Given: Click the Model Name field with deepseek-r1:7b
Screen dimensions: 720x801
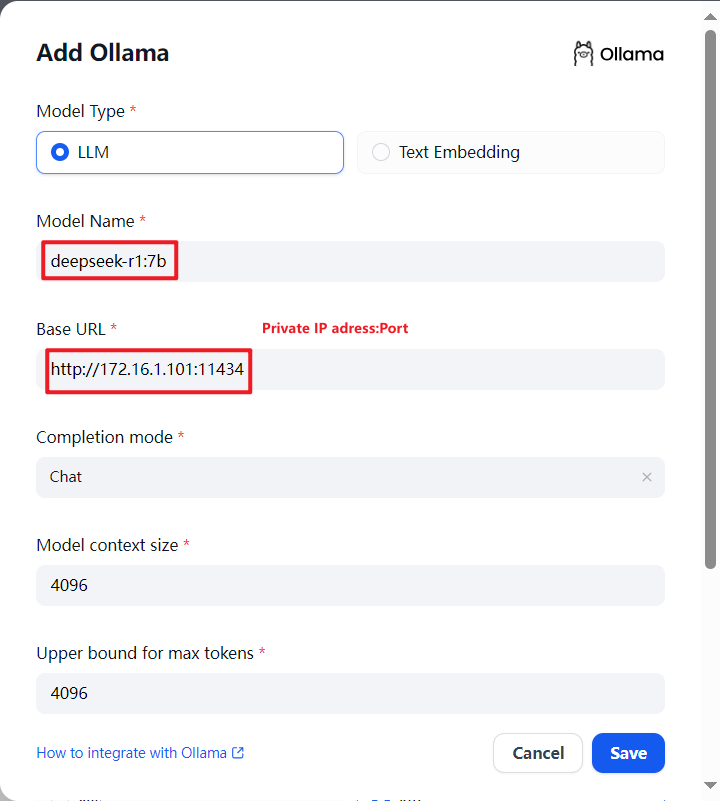Looking at the screenshot, I should click(350, 261).
